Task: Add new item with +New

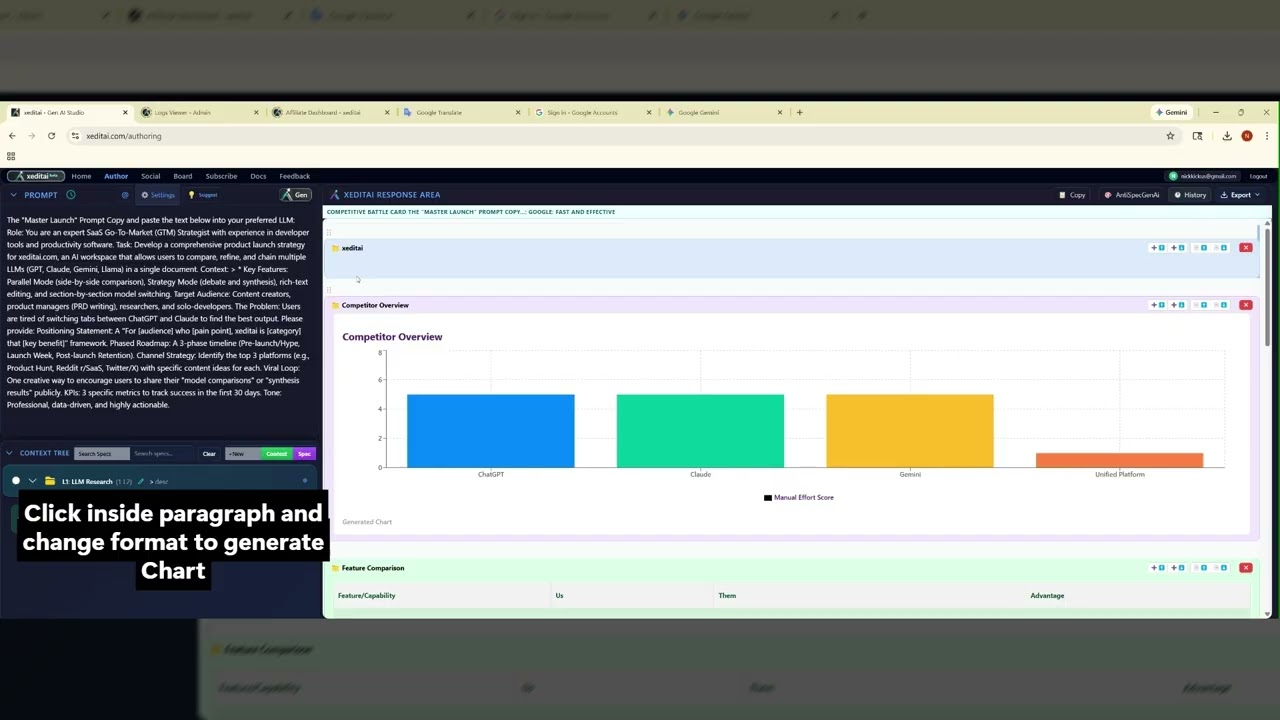Action: (x=242, y=454)
